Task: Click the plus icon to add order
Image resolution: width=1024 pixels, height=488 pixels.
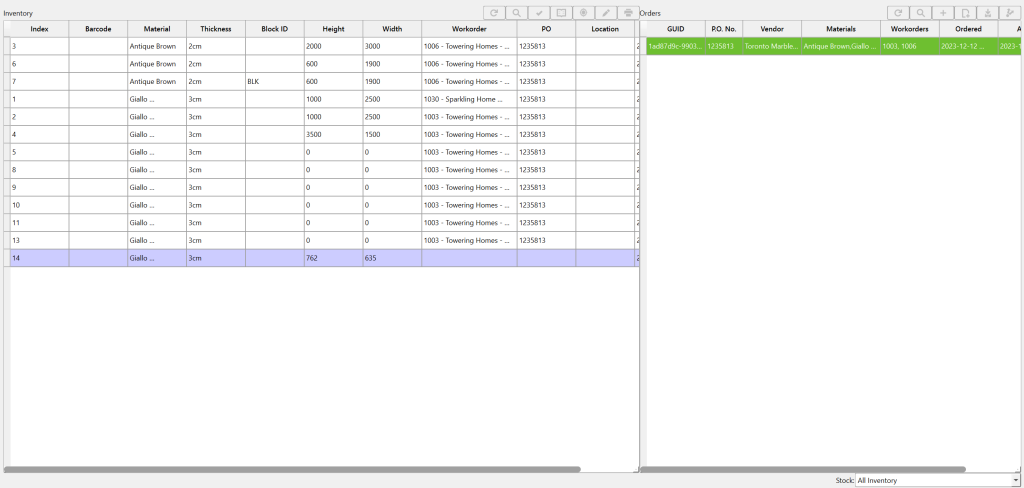Action: [943, 13]
